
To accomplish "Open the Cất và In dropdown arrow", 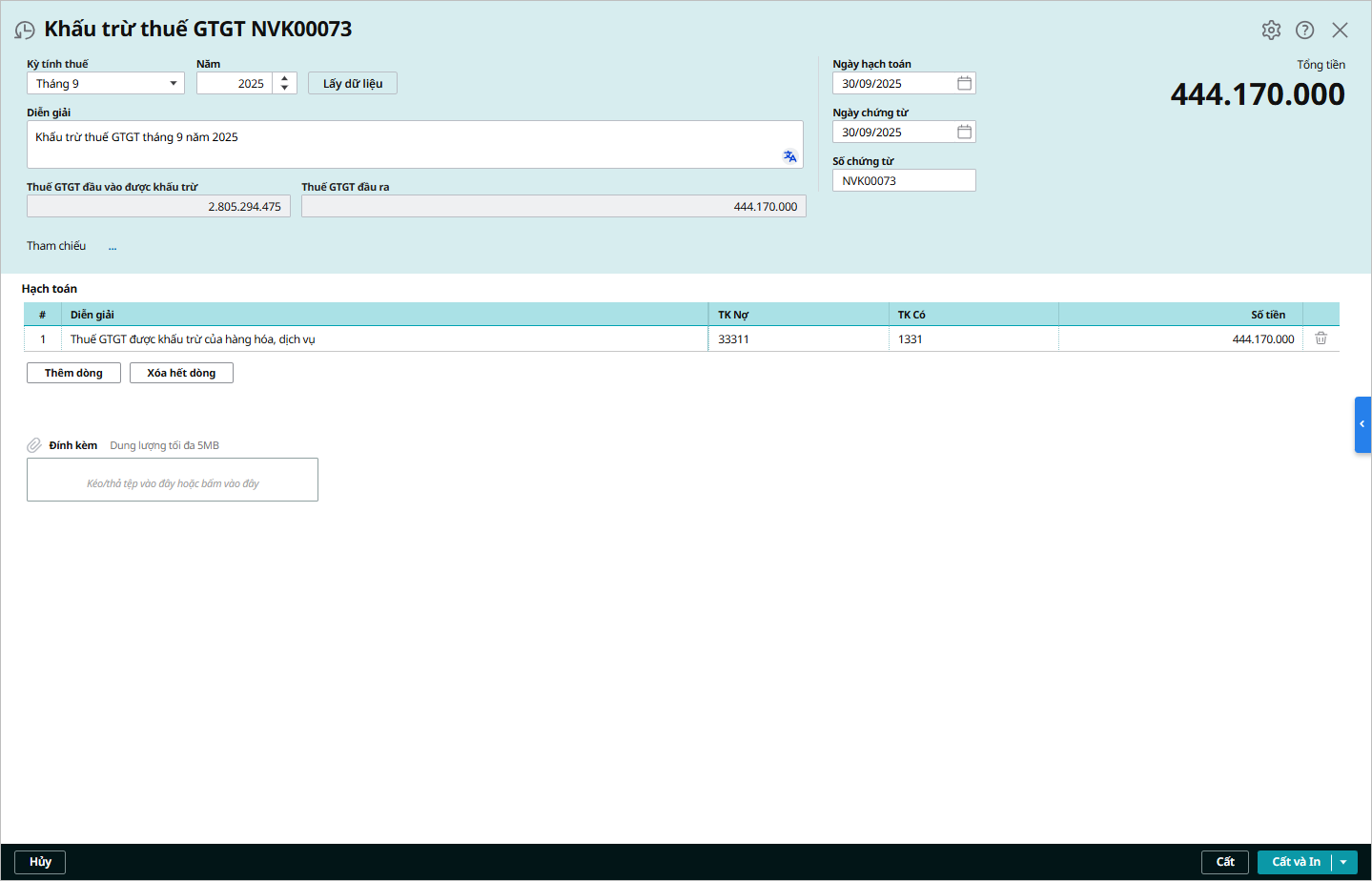I will tap(1343, 862).
